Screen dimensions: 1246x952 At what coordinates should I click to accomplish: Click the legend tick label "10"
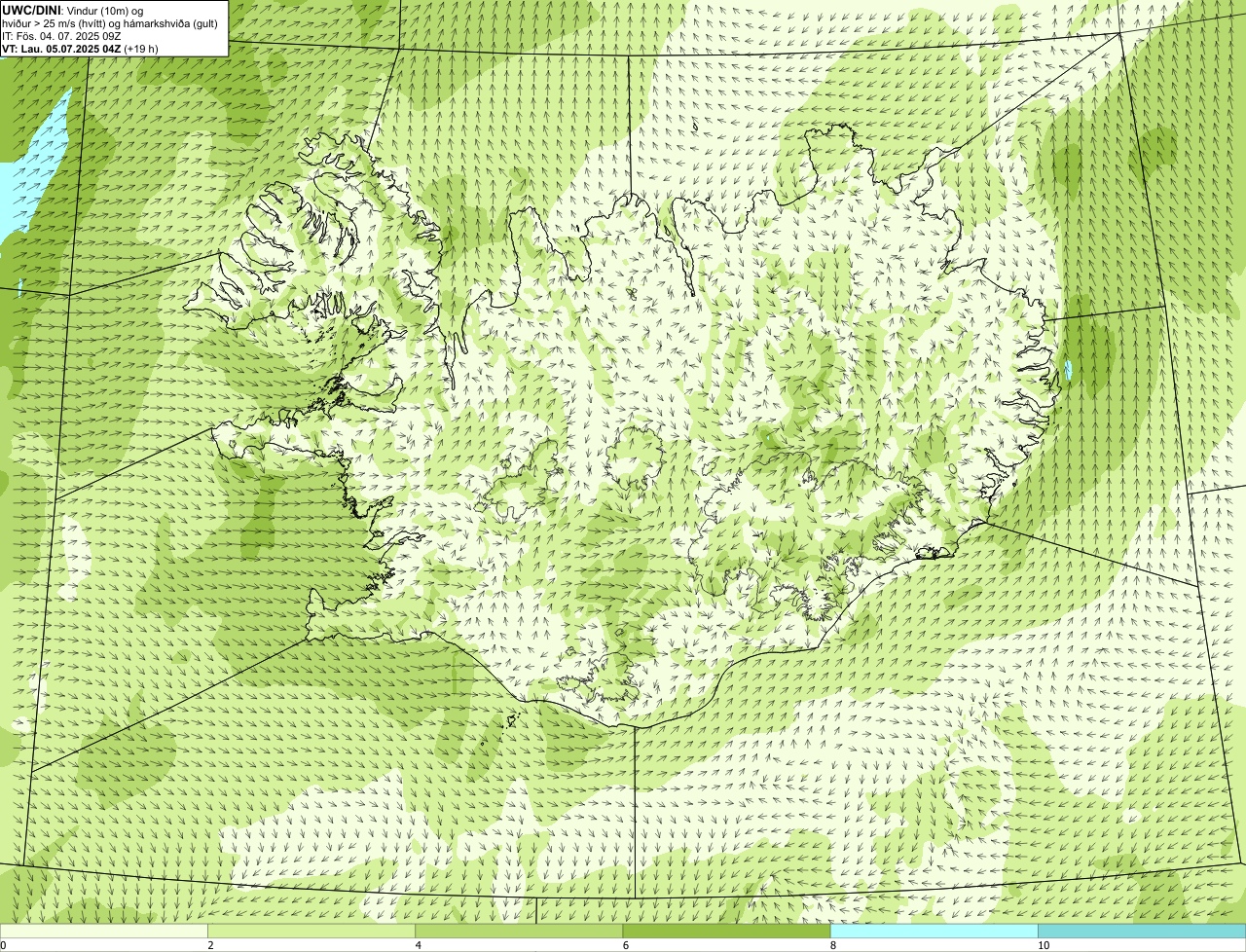[x=1044, y=945]
